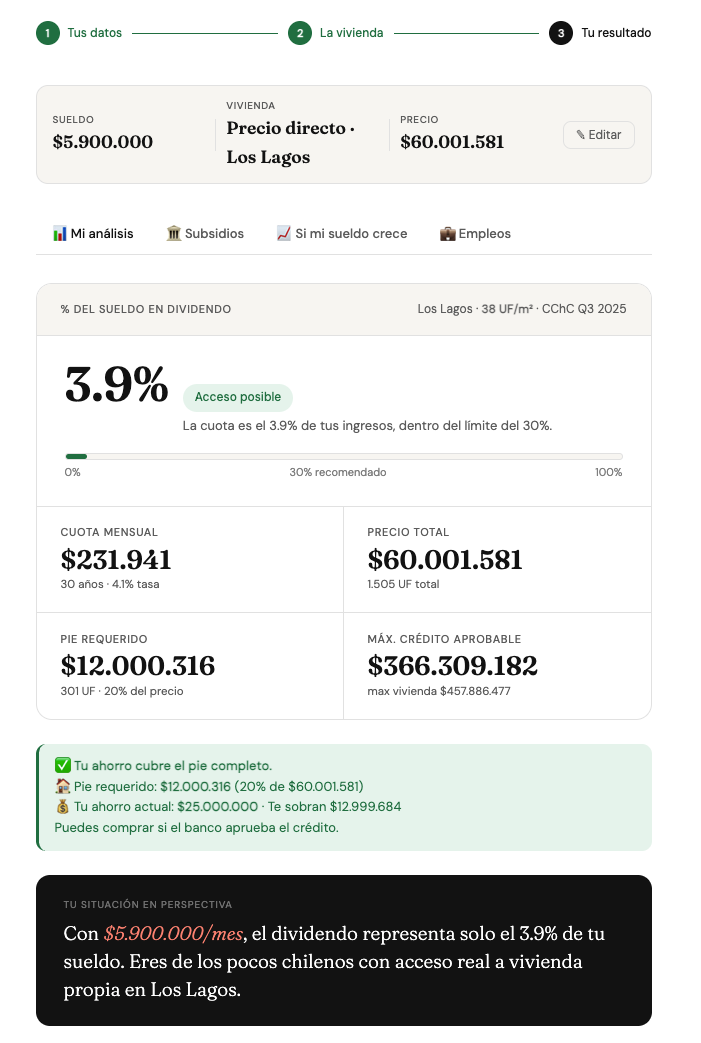Screen dimensions: 701x1043
Task: Click the bar chart icon in Mi análisis
Action: click(x=59, y=234)
